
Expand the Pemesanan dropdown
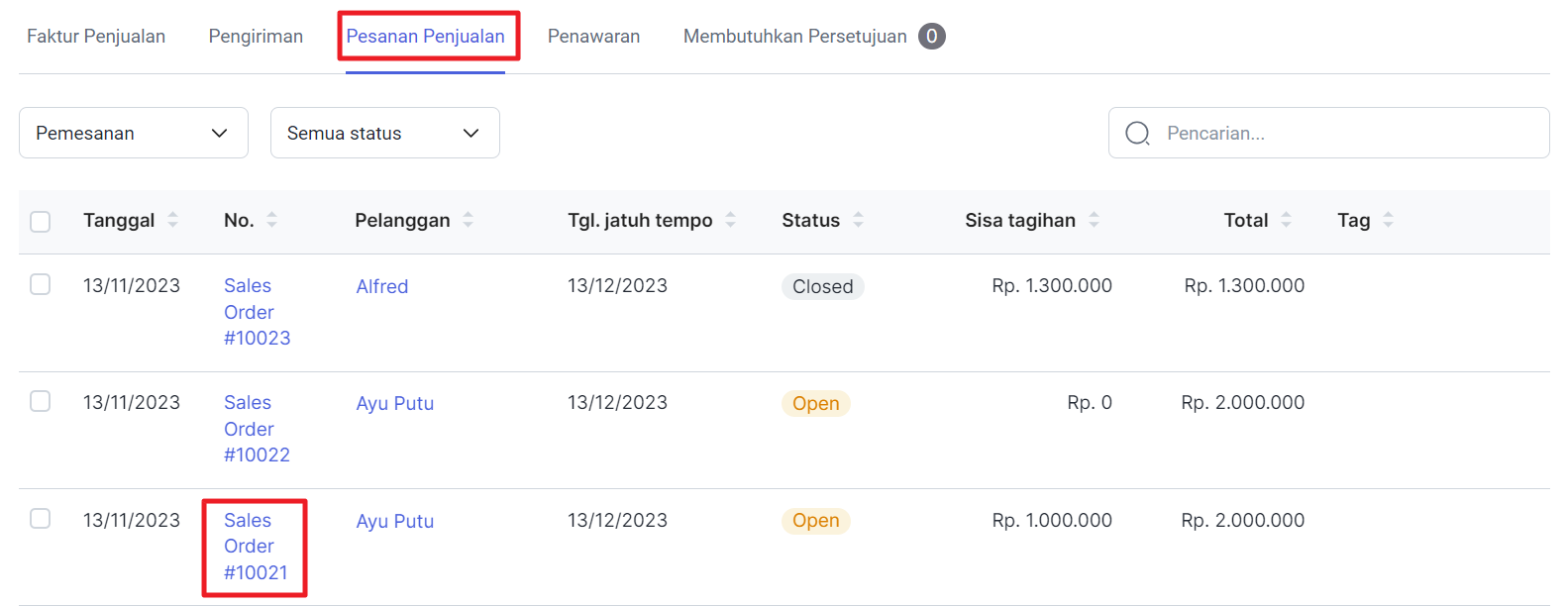click(x=134, y=133)
